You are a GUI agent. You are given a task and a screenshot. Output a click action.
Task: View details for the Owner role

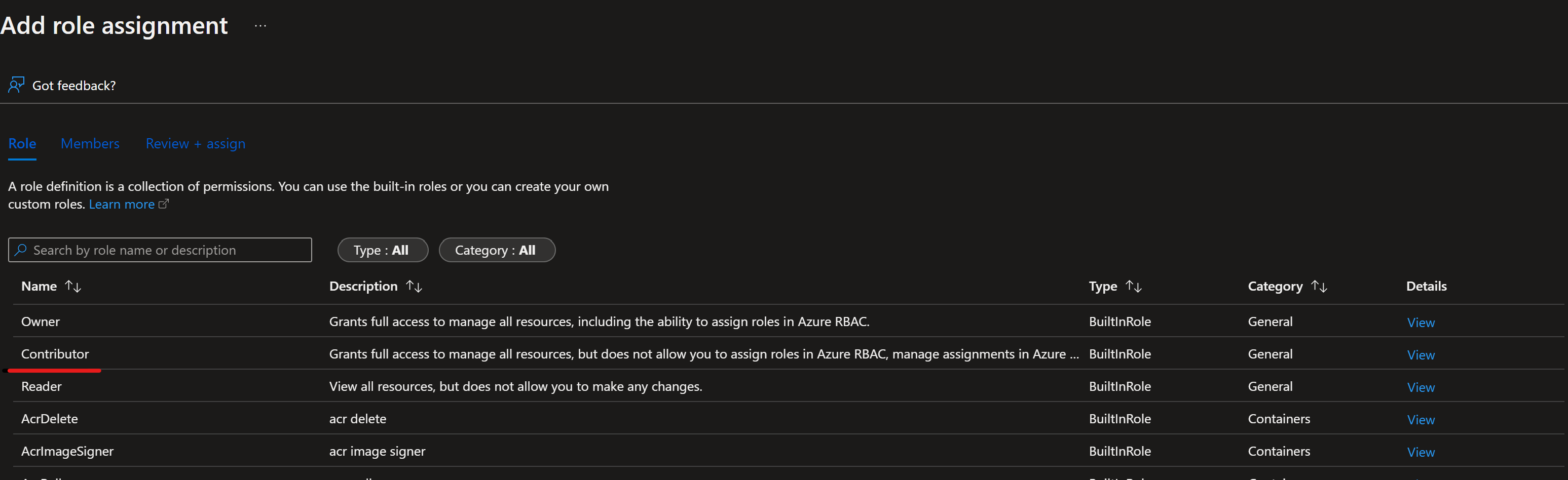click(1420, 323)
